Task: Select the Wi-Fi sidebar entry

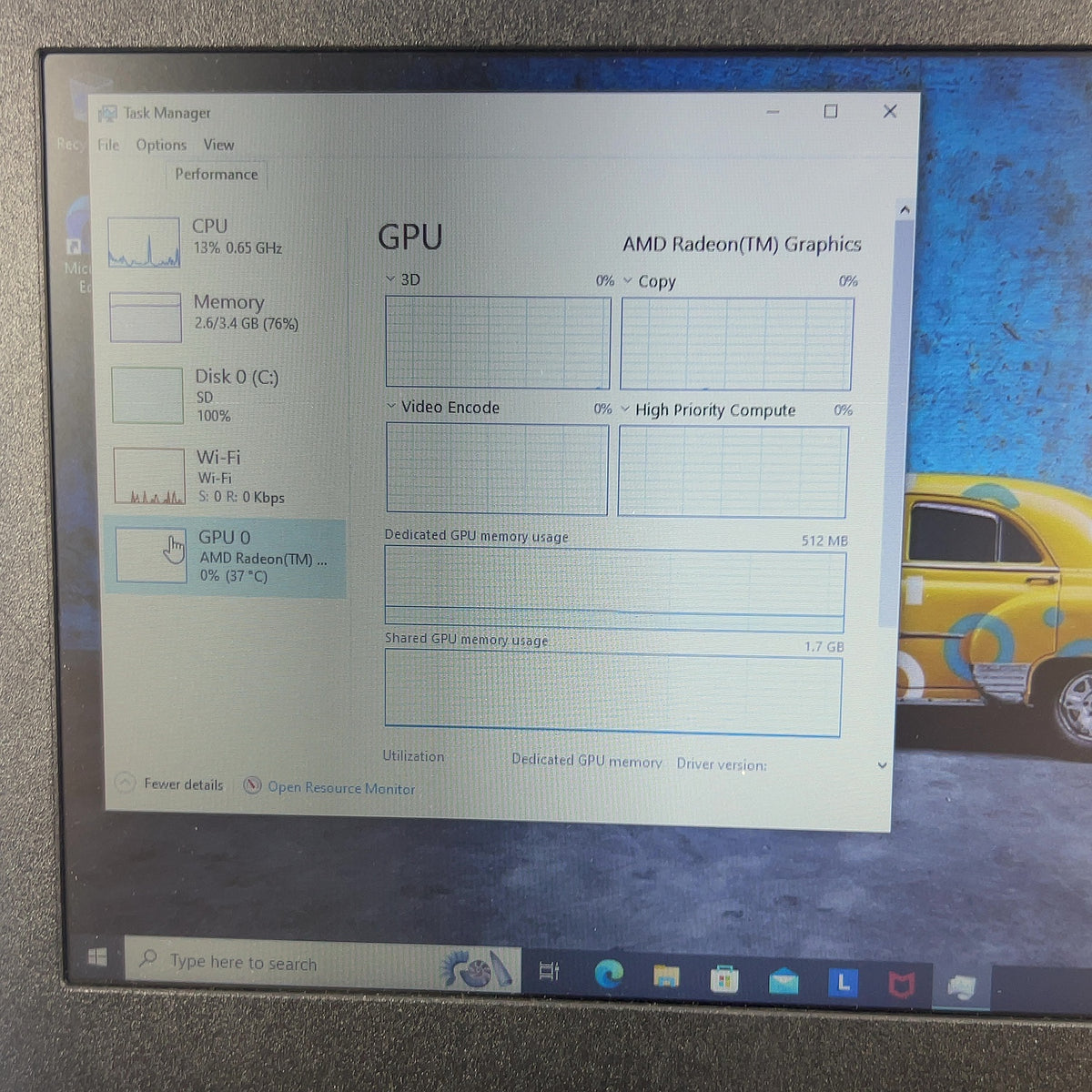Action: click(x=226, y=476)
